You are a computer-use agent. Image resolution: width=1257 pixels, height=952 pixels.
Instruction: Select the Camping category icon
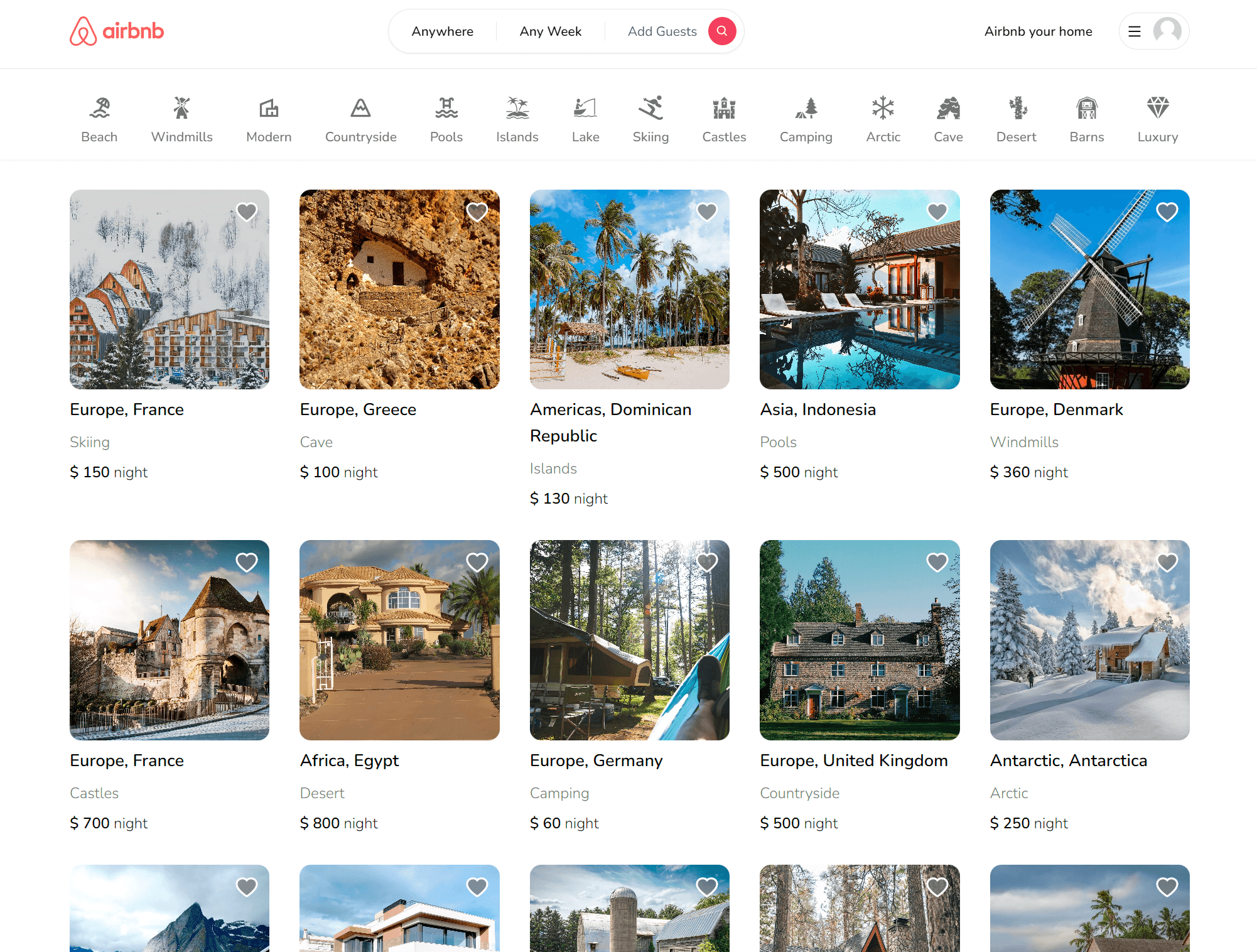tap(806, 118)
